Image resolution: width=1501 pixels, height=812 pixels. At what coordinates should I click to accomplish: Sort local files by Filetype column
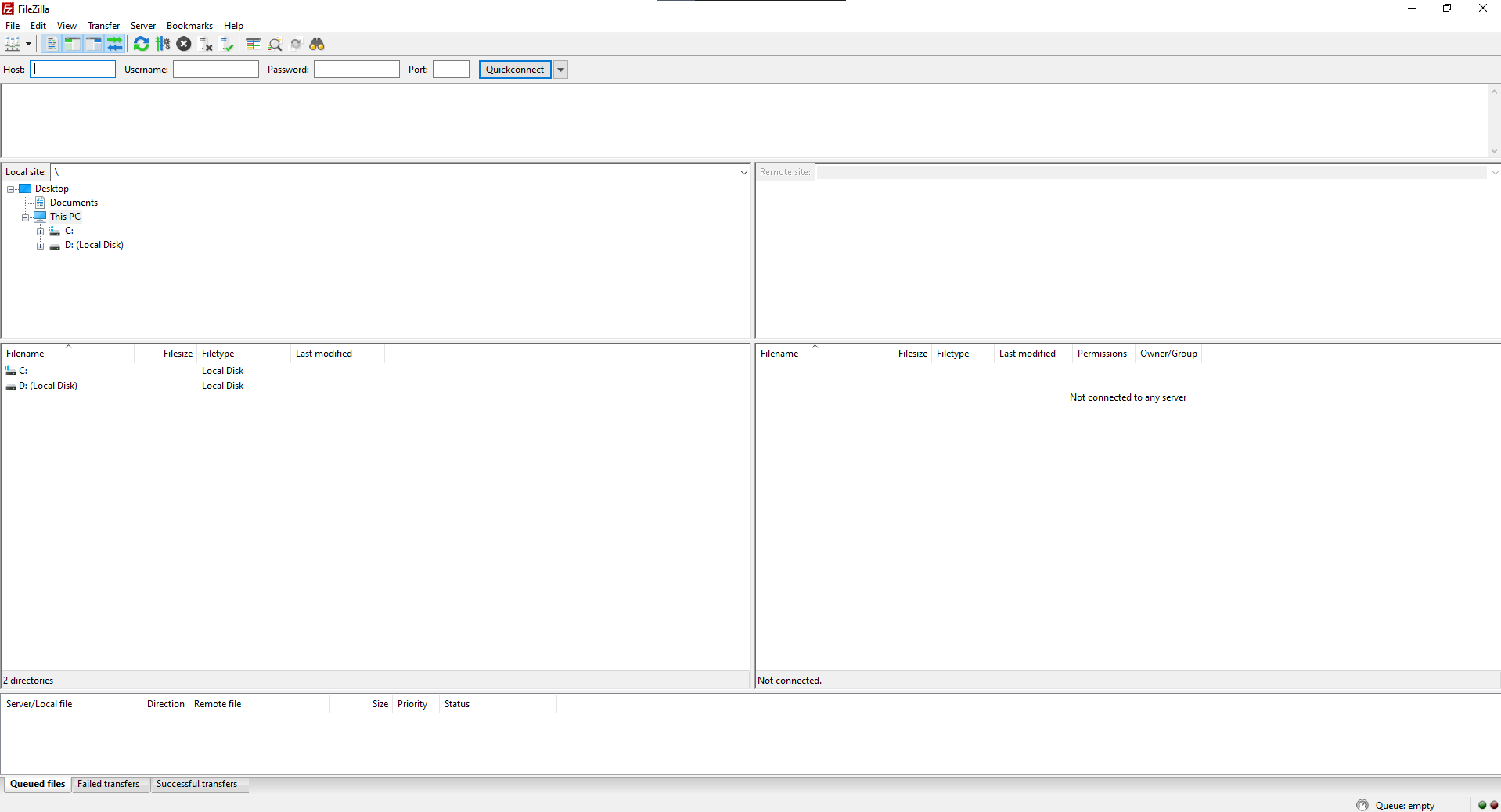[243, 354]
